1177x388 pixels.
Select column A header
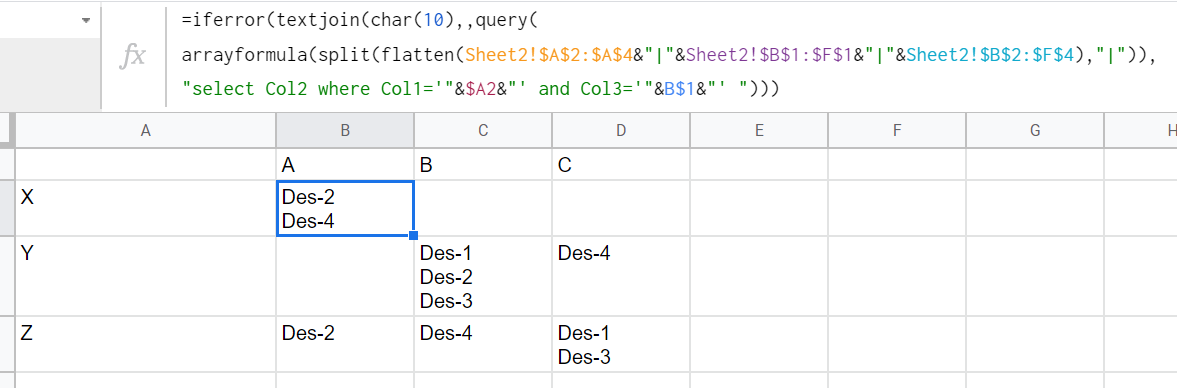(x=146, y=131)
